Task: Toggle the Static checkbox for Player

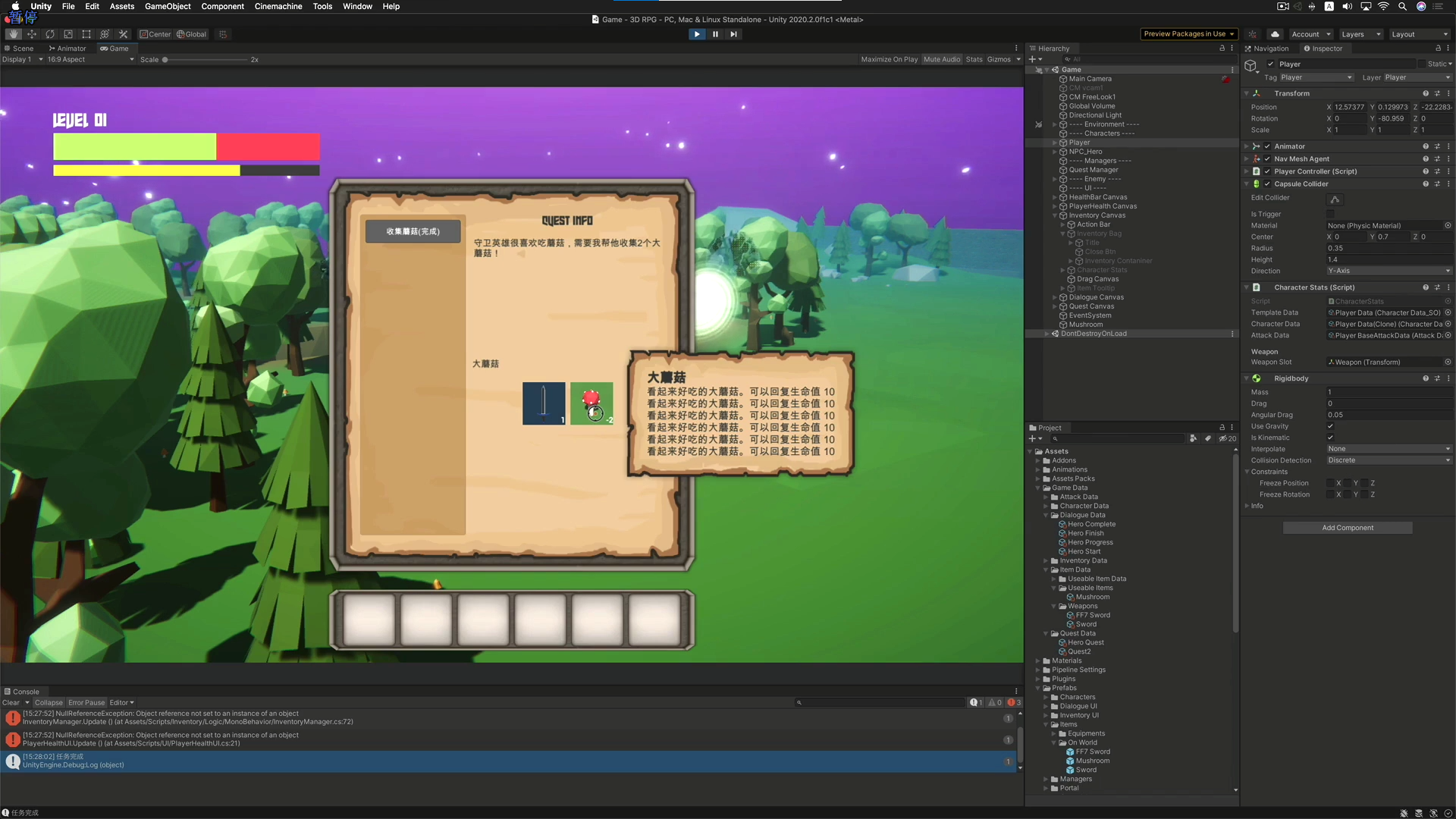Action: tap(1422, 64)
